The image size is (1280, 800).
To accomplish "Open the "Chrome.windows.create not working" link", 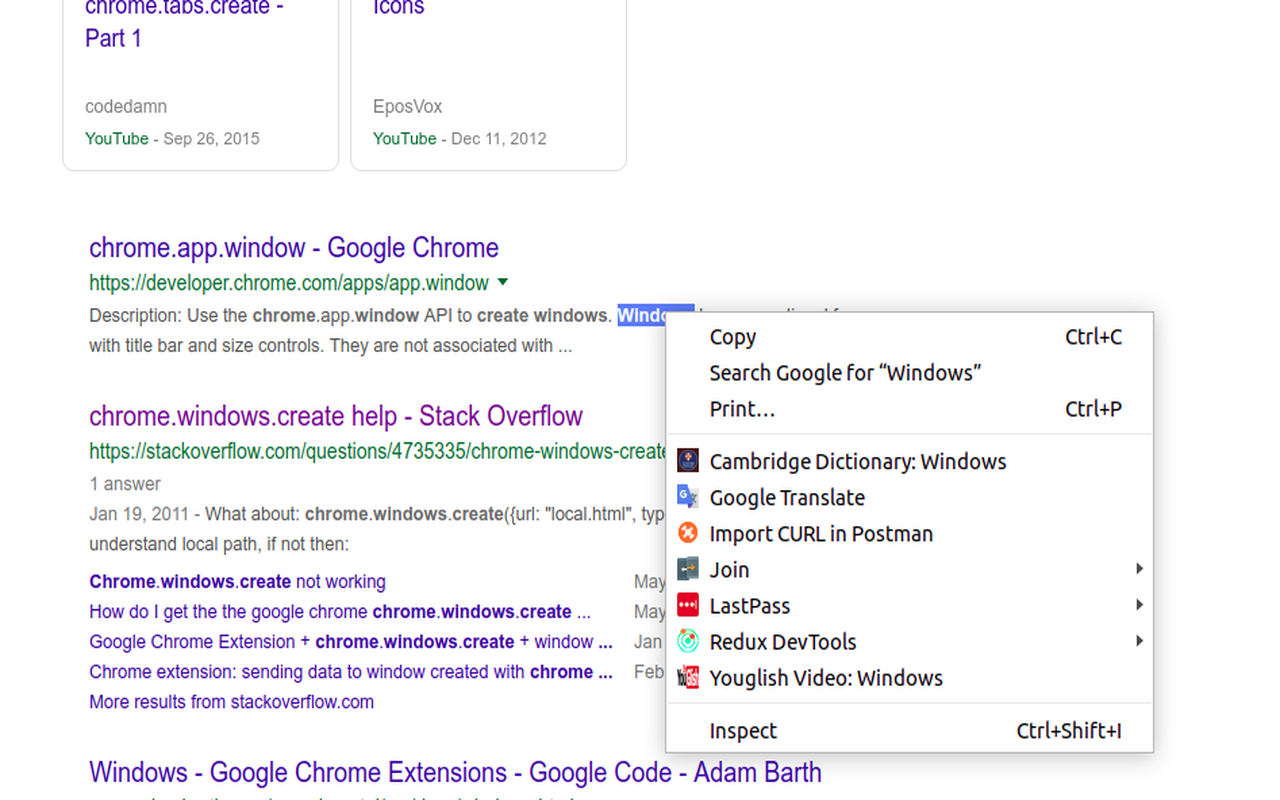I will pos(237,582).
